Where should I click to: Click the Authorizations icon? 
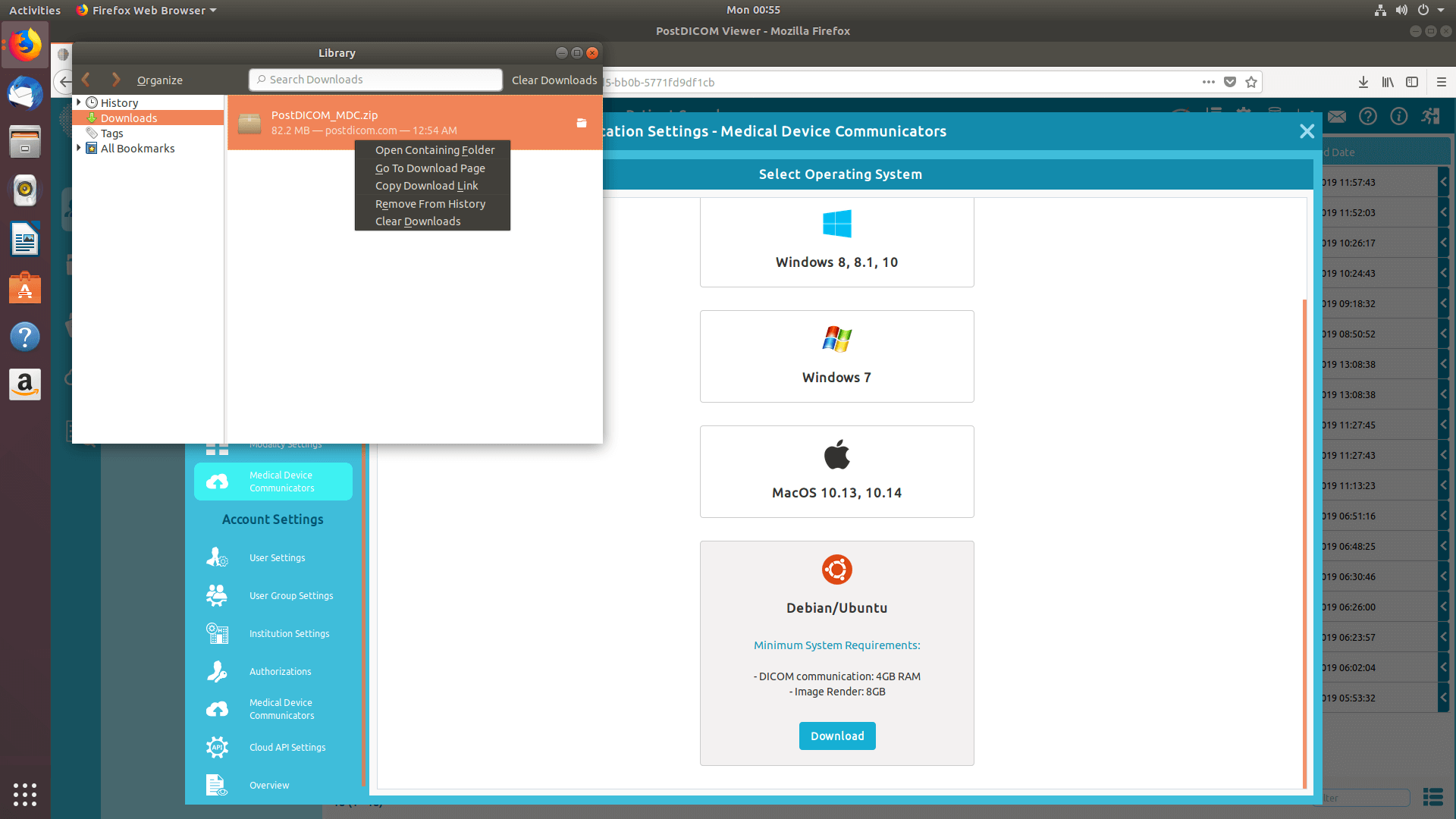click(x=217, y=671)
